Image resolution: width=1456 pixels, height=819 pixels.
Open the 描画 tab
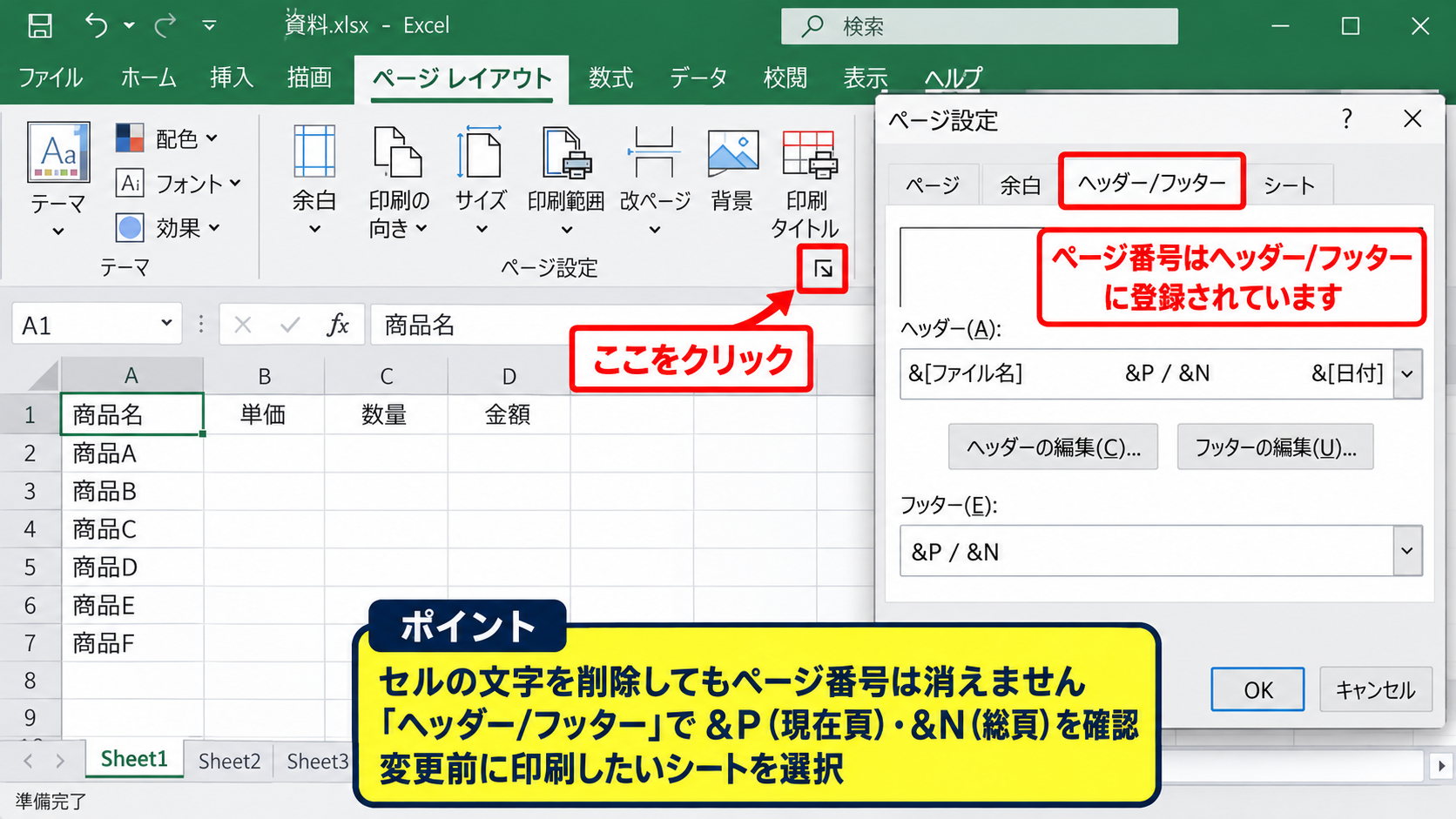click(309, 78)
